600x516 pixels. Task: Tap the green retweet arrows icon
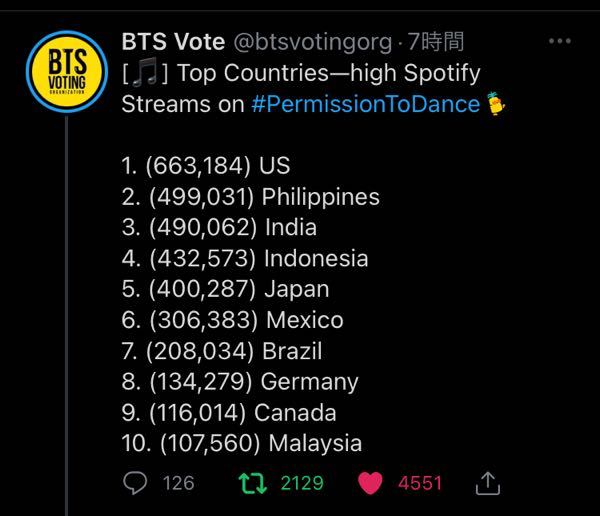pyautogui.click(x=253, y=483)
